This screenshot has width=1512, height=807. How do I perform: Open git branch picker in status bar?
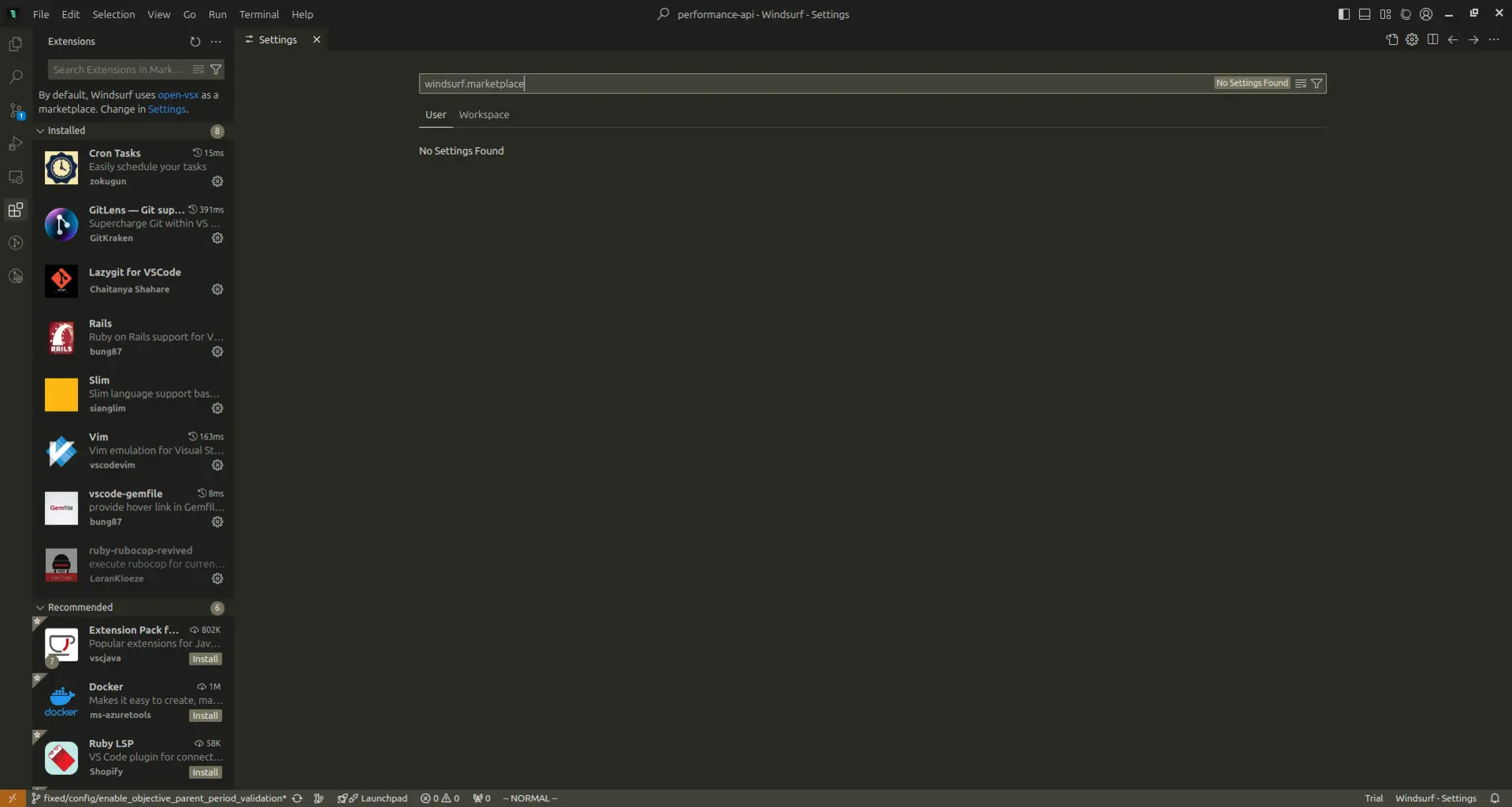[158, 798]
